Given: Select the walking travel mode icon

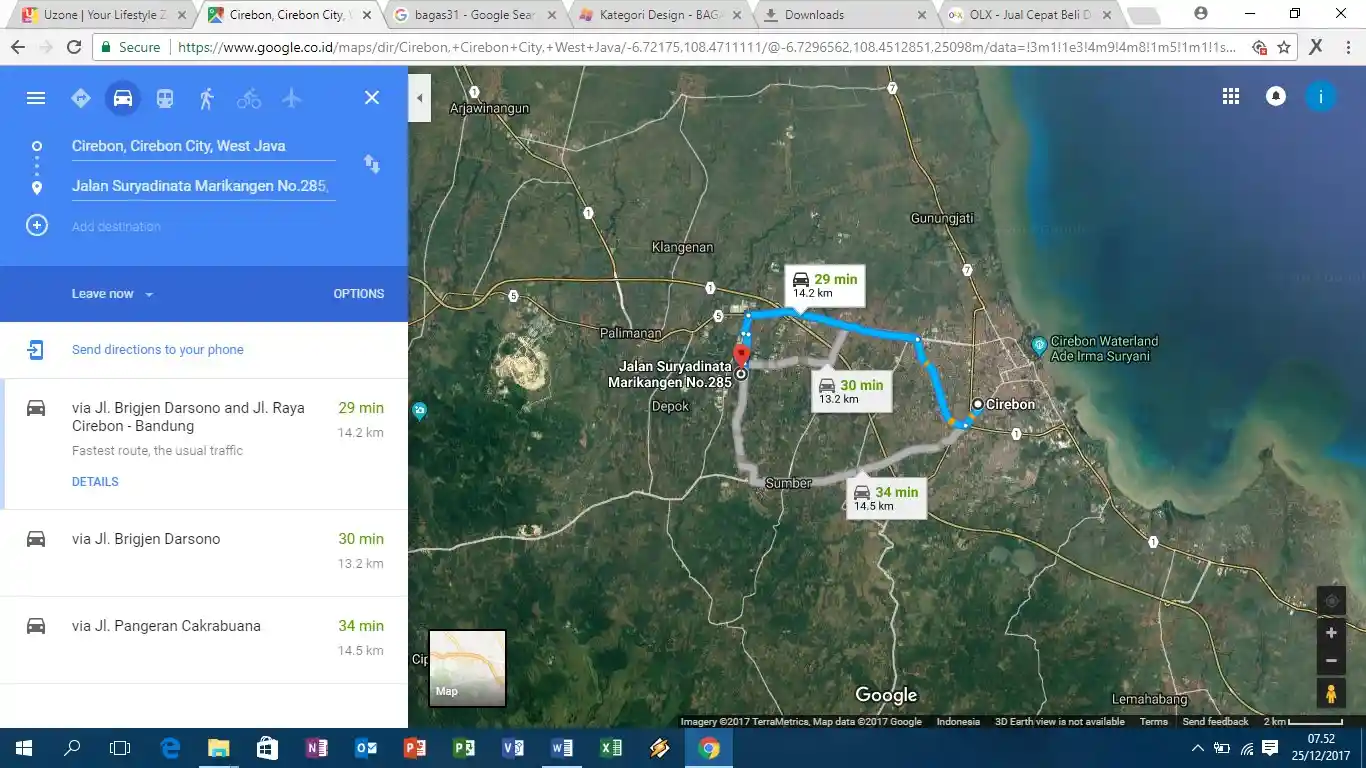Looking at the screenshot, I should click(x=207, y=98).
